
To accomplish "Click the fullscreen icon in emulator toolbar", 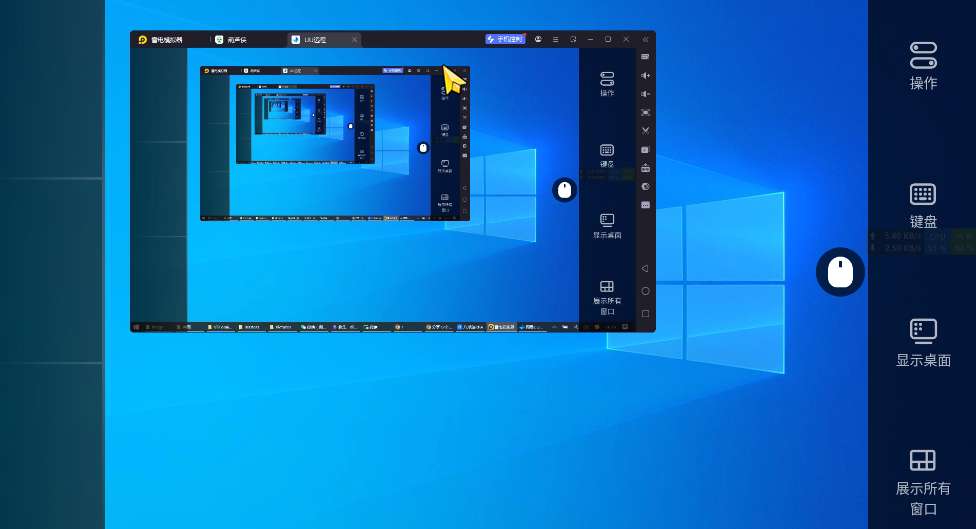I will point(646,112).
